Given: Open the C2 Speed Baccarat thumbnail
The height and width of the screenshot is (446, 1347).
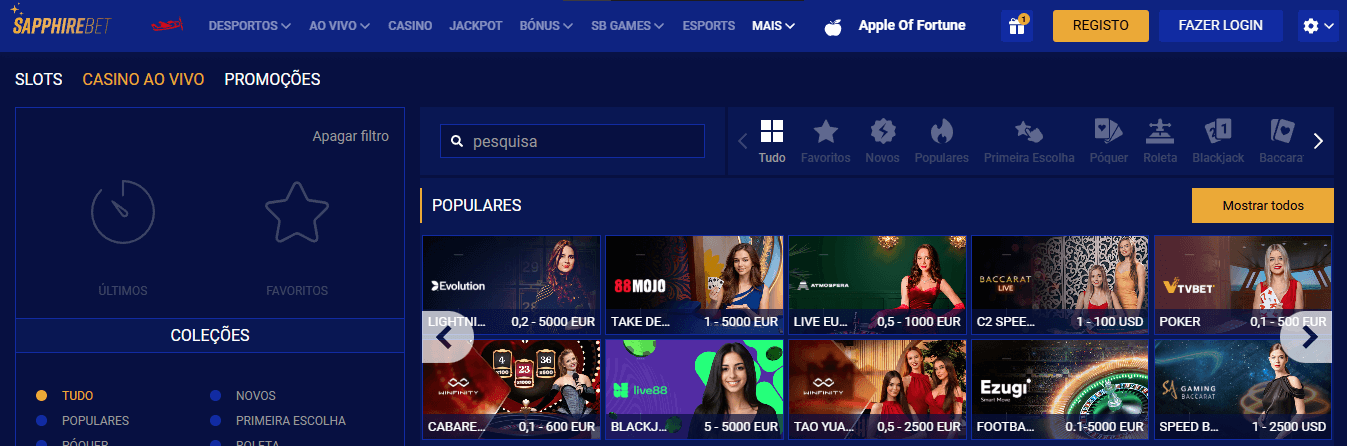Looking at the screenshot, I should coord(1060,285).
